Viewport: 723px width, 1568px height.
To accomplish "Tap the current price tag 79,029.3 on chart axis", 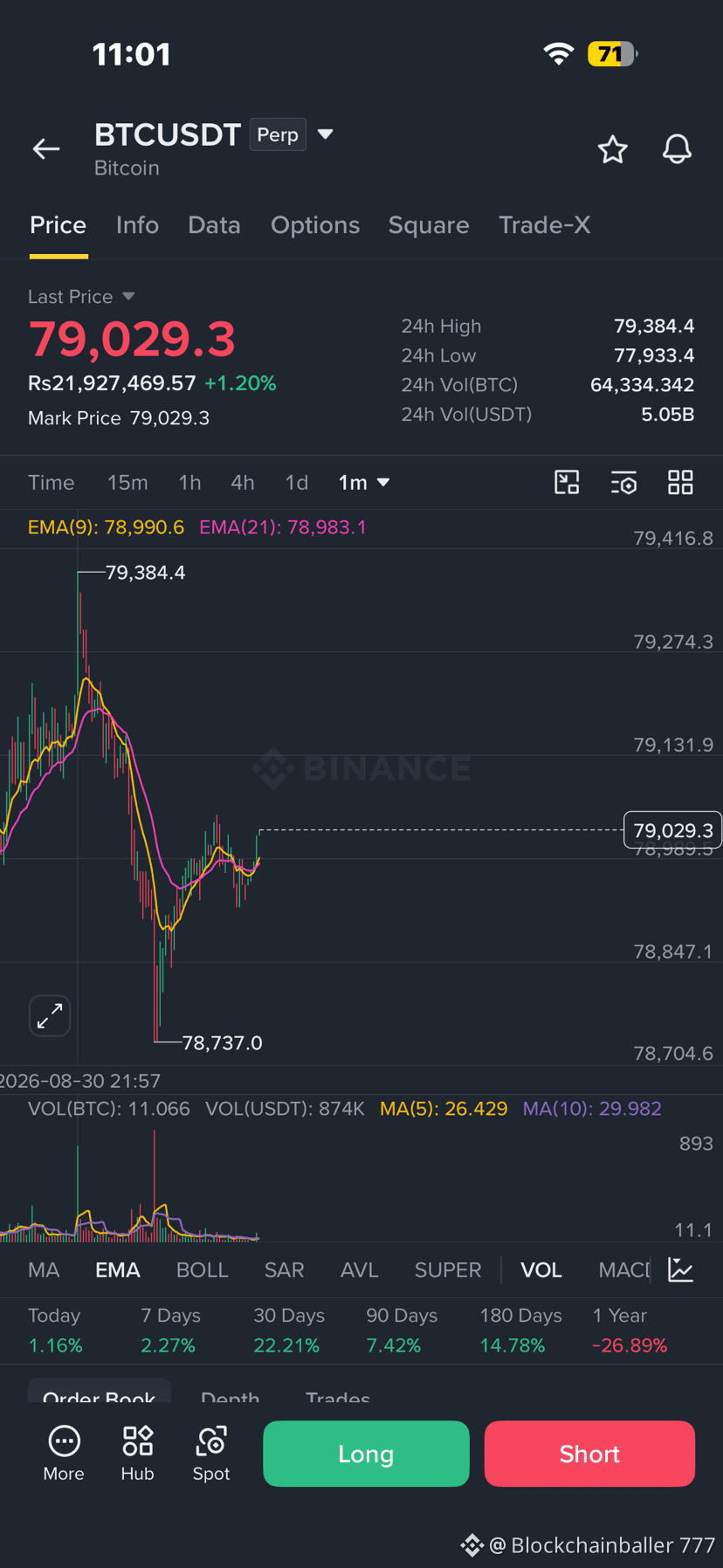I will pyautogui.click(x=673, y=830).
